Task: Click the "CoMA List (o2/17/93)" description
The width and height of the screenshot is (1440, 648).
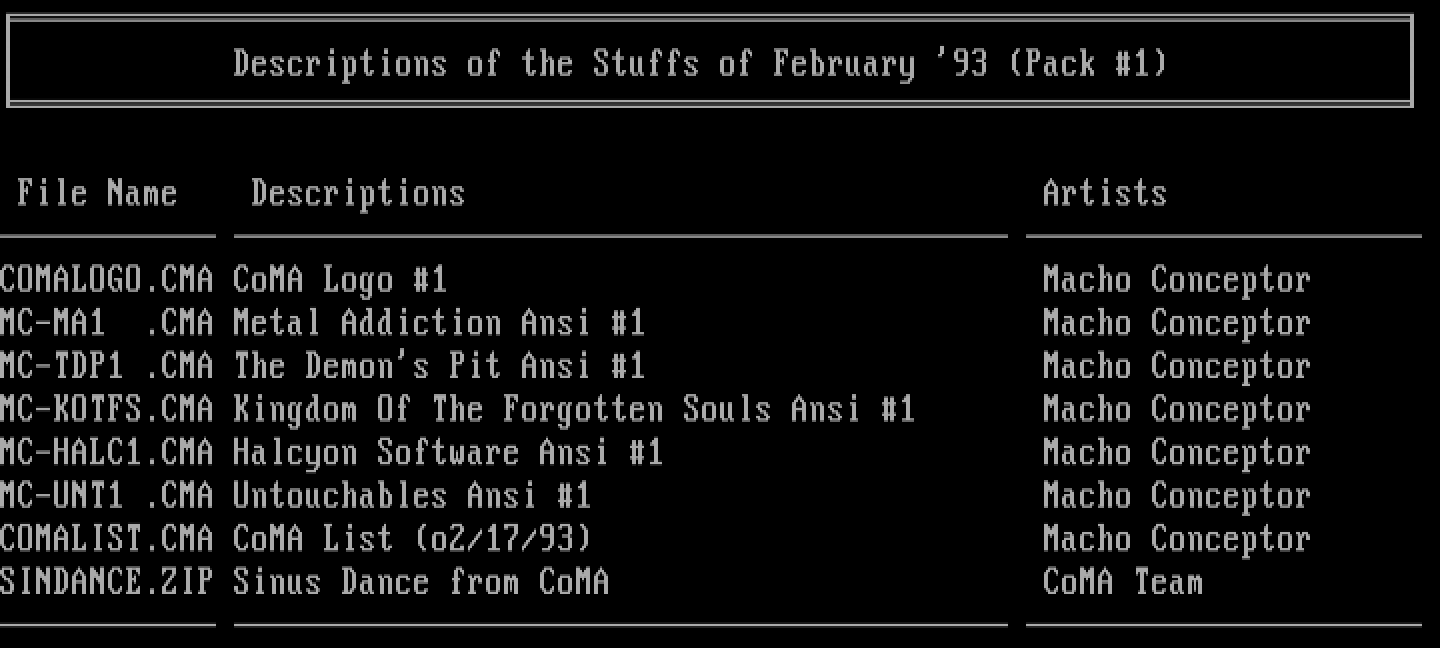Action: [x=411, y=539]
